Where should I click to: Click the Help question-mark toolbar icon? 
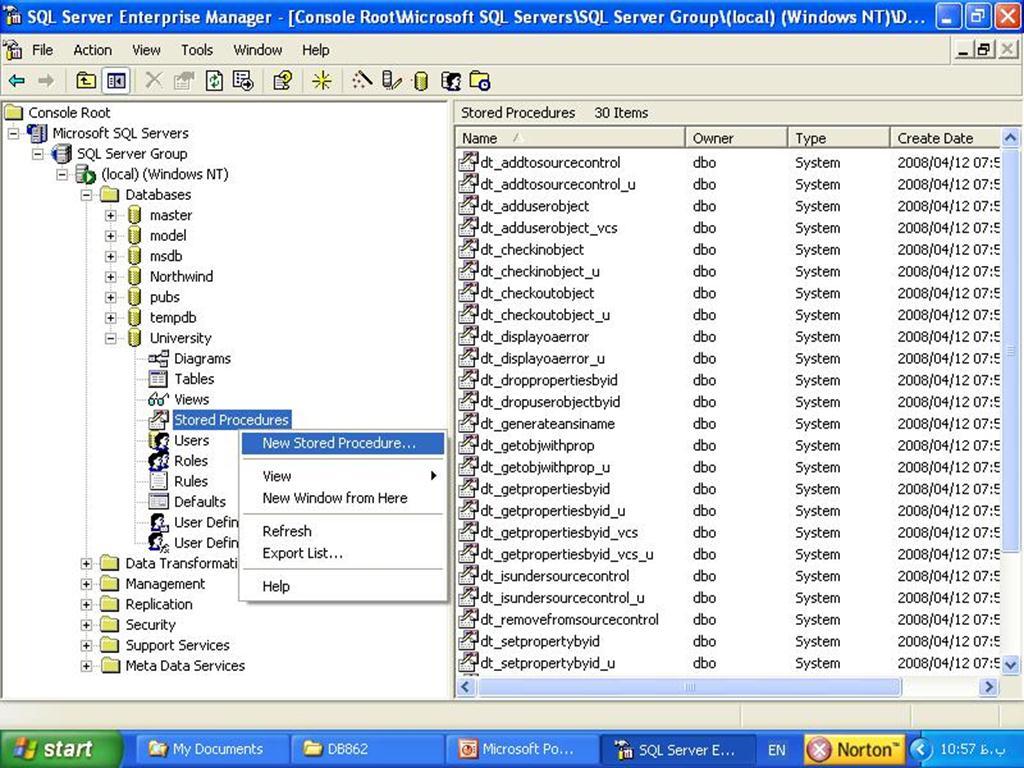click(283, 81)
